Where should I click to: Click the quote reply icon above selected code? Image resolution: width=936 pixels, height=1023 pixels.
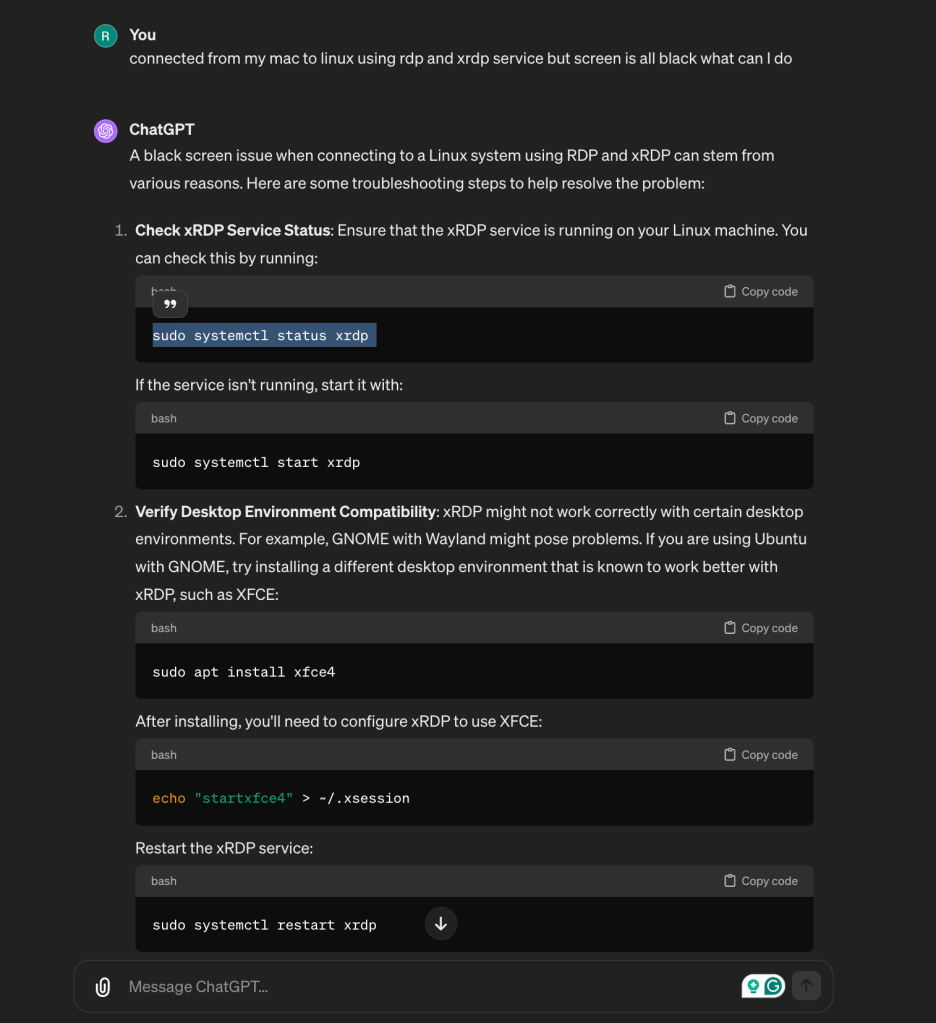tap(170, 304)
